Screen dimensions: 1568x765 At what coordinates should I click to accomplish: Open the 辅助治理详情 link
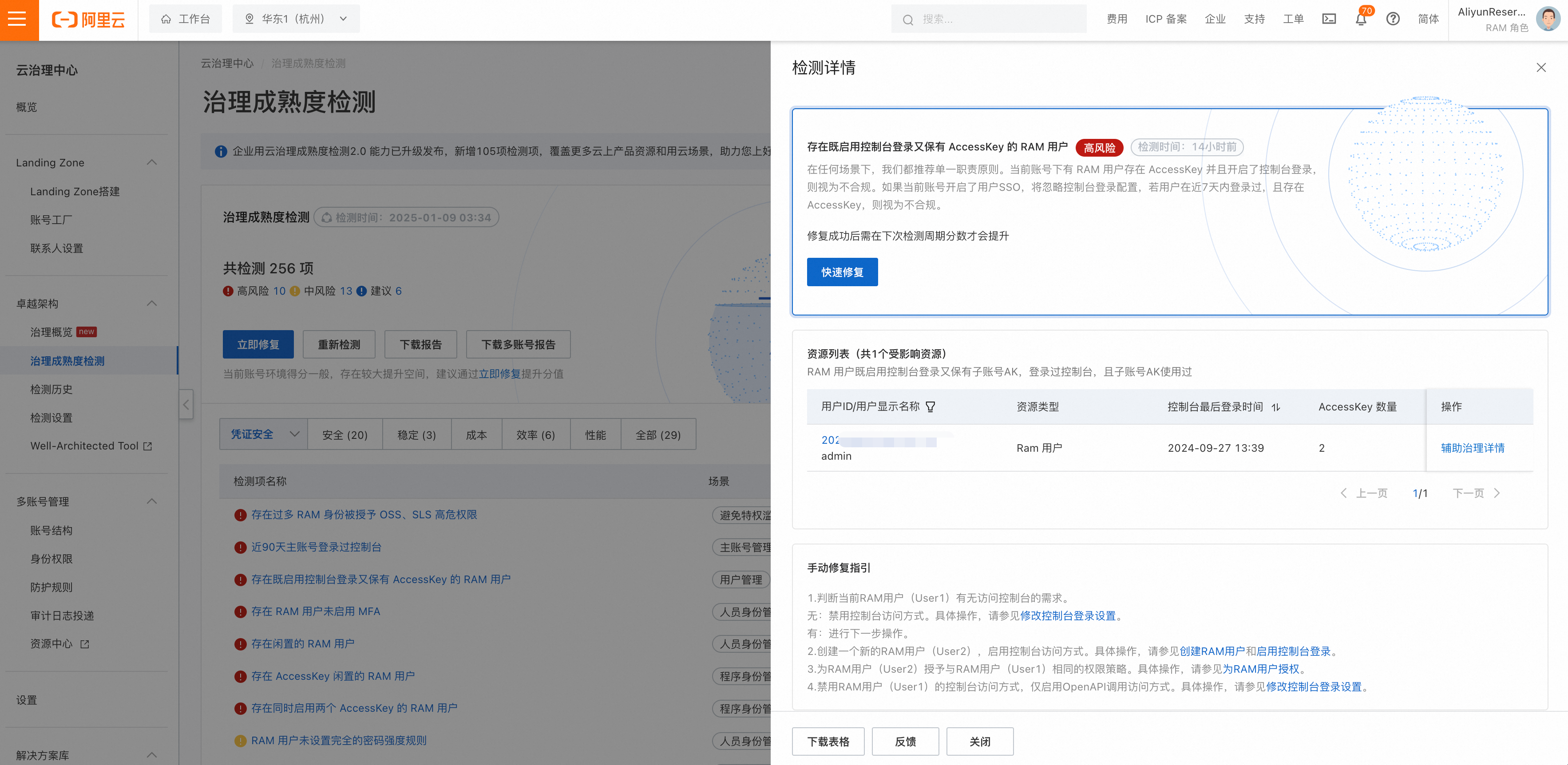(1473, 448)
